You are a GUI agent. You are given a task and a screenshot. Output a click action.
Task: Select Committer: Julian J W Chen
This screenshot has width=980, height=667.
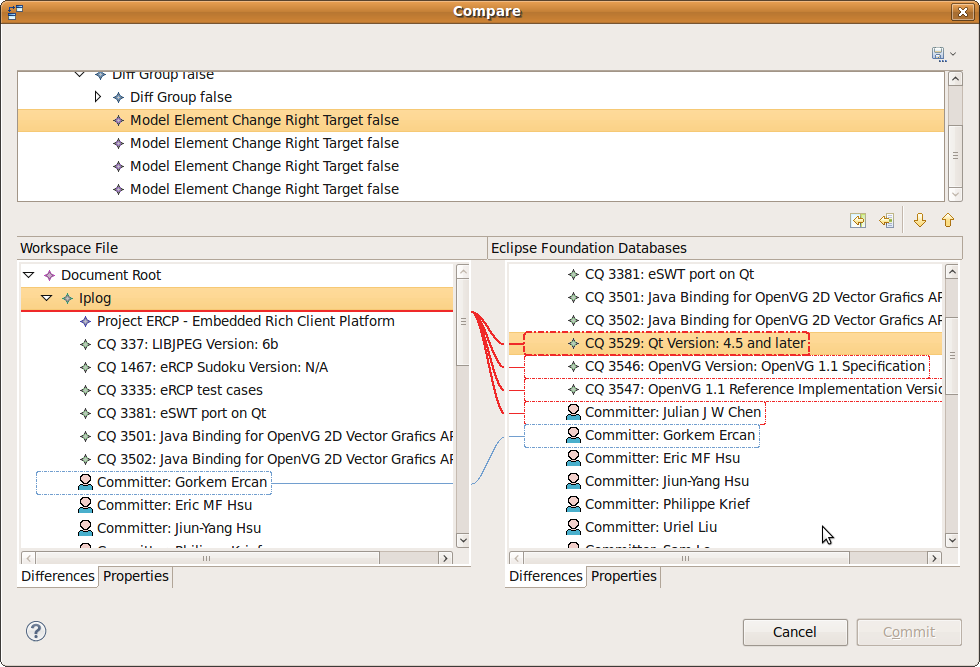coord(673,413)
